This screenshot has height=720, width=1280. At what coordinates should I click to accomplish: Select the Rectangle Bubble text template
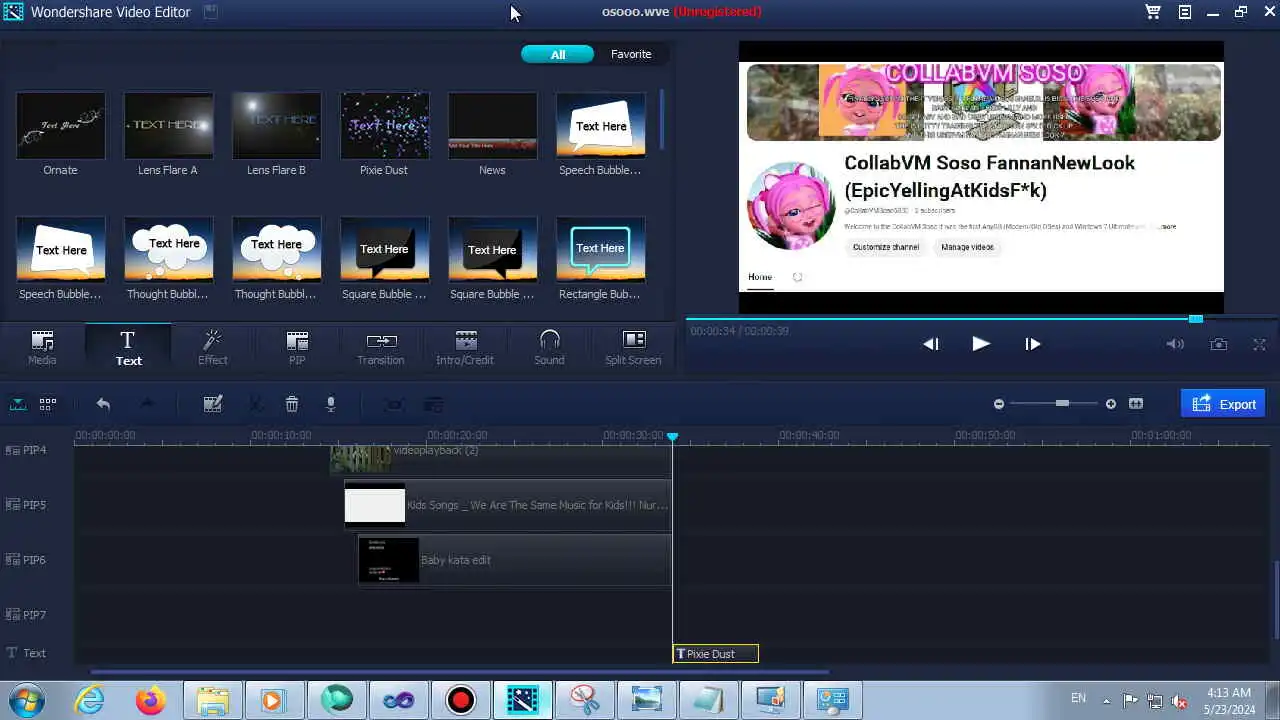[x=600, y=249]
